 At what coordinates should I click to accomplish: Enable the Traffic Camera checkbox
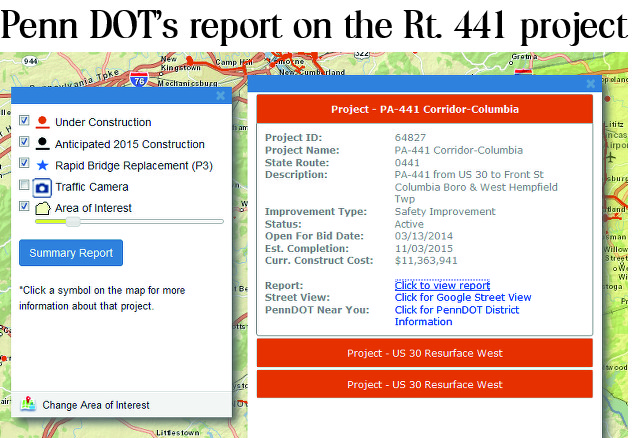(x=24, y=186)
